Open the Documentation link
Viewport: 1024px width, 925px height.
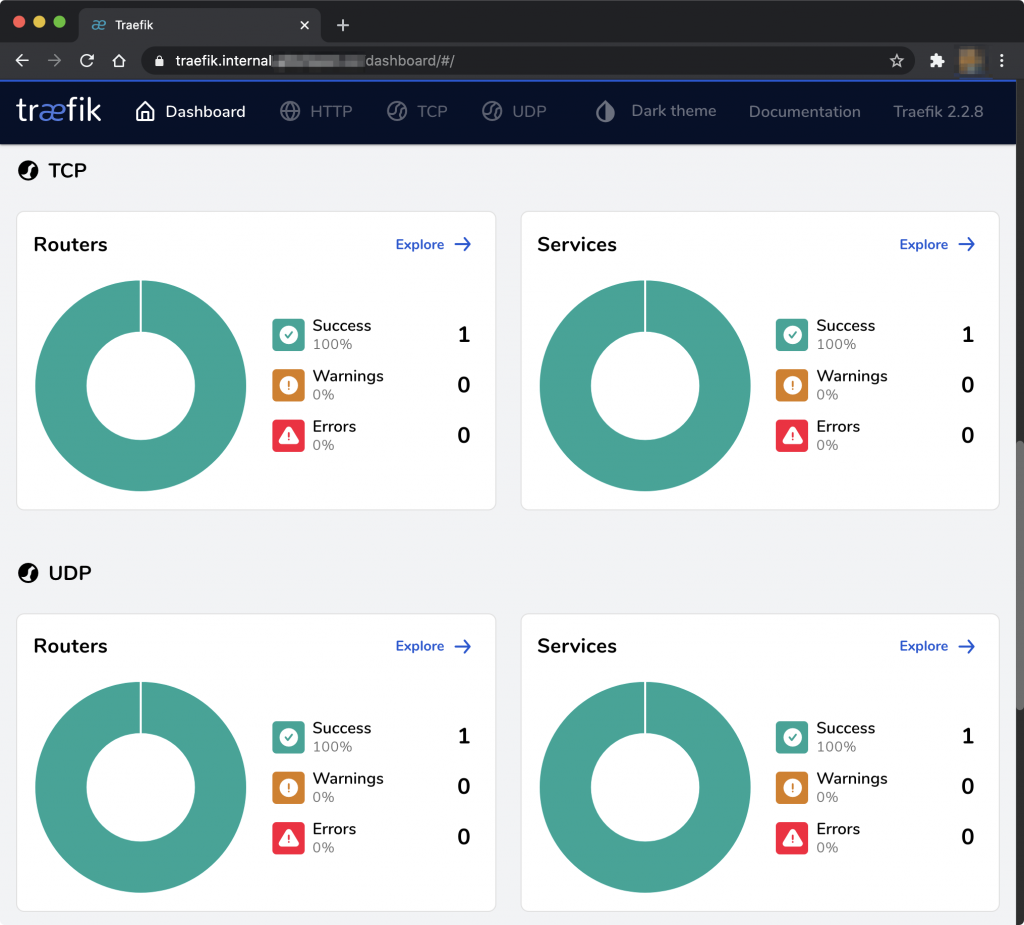(x=804, y=112)
